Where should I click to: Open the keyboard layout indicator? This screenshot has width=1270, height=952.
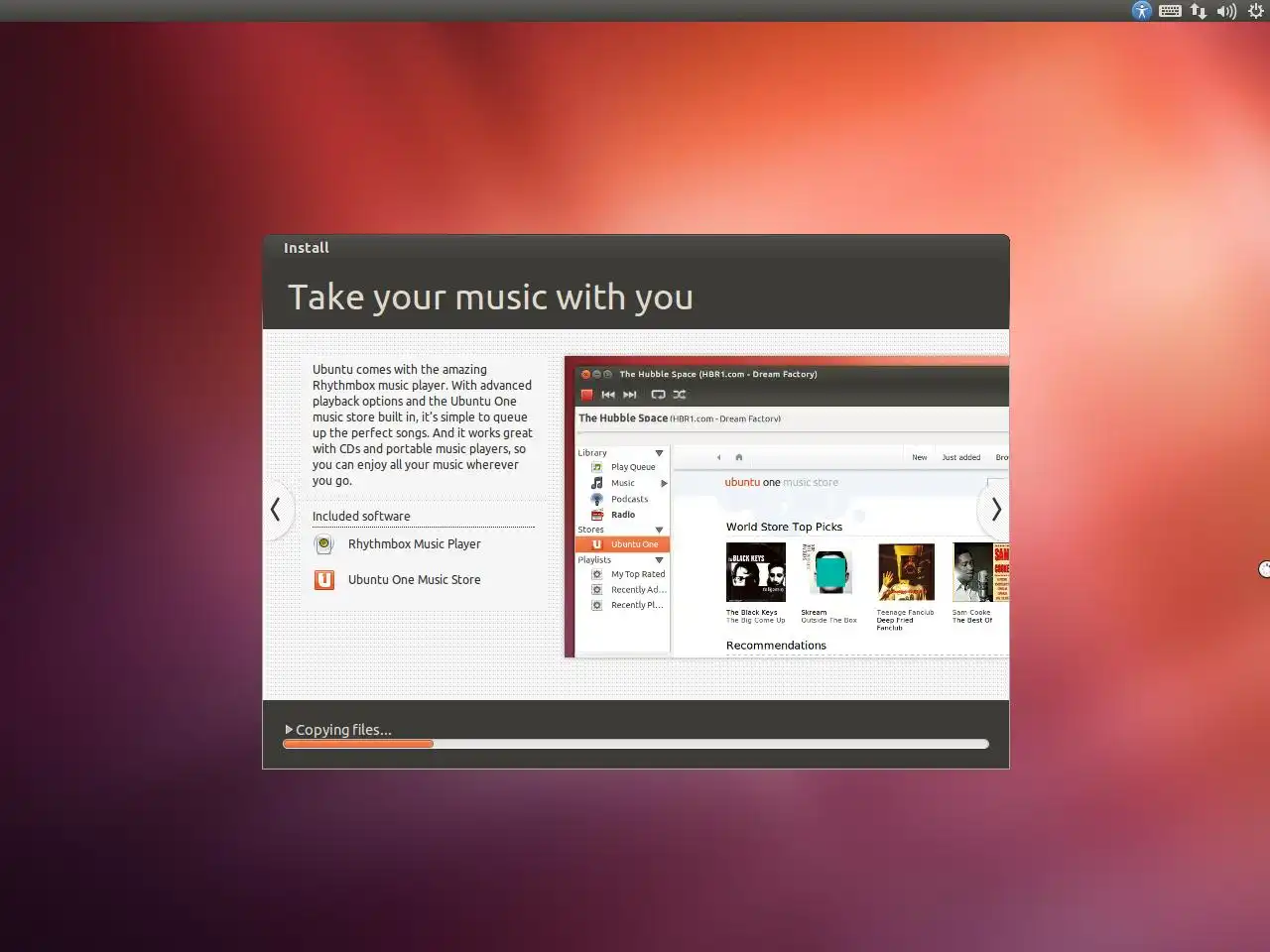tap(1170, 11)
